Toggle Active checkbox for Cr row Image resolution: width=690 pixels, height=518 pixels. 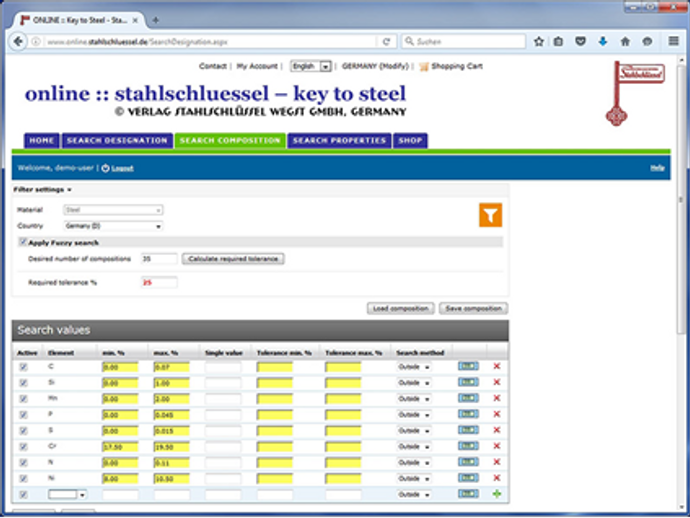tap(23, 447)
